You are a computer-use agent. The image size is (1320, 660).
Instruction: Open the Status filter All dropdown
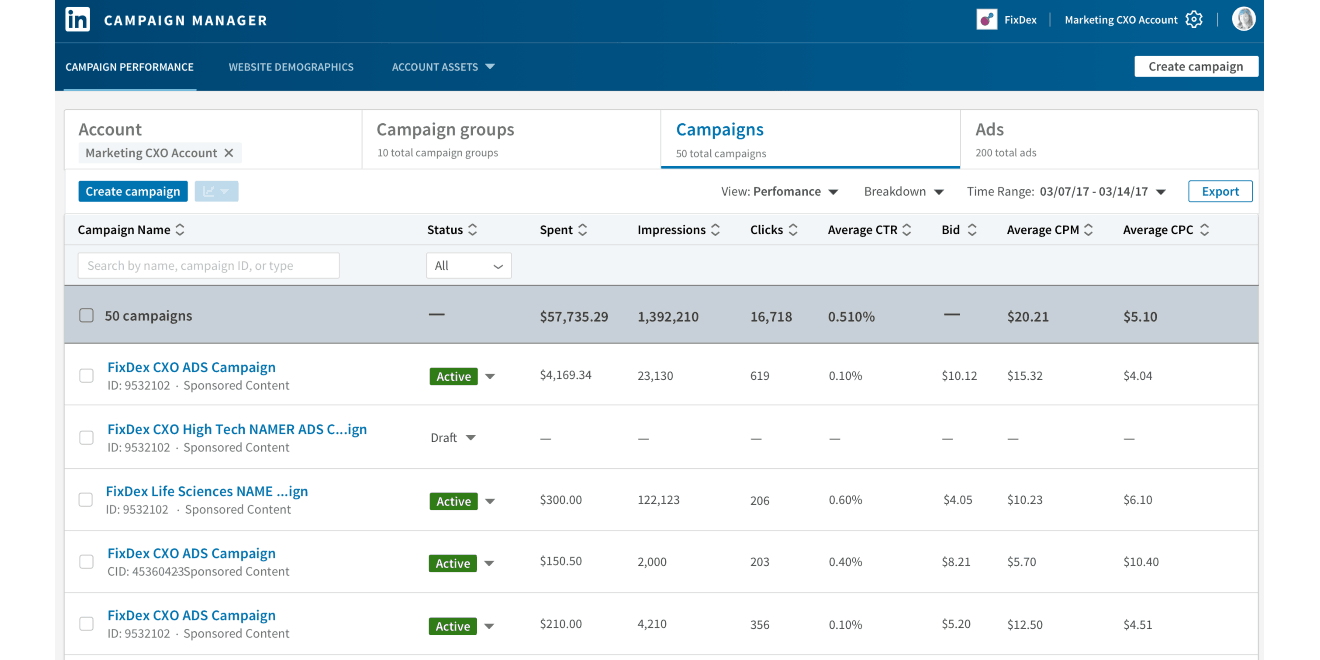coord(468,266)
